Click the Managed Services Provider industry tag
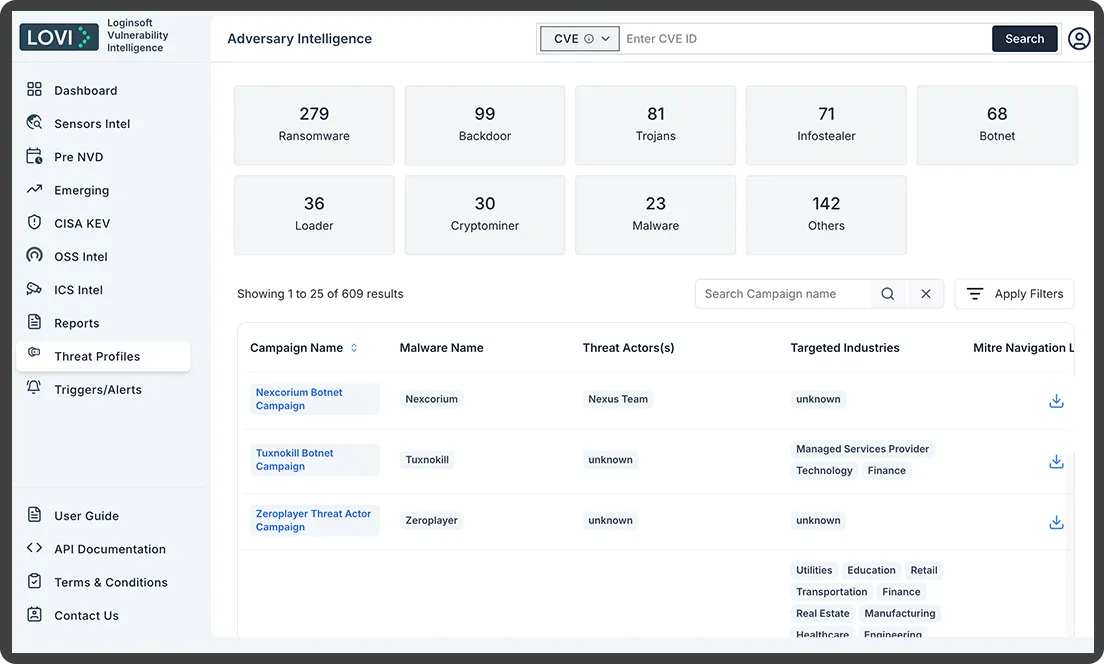Image resolution: width=1104 pixels, height=664 pixels. click(862, 449)
